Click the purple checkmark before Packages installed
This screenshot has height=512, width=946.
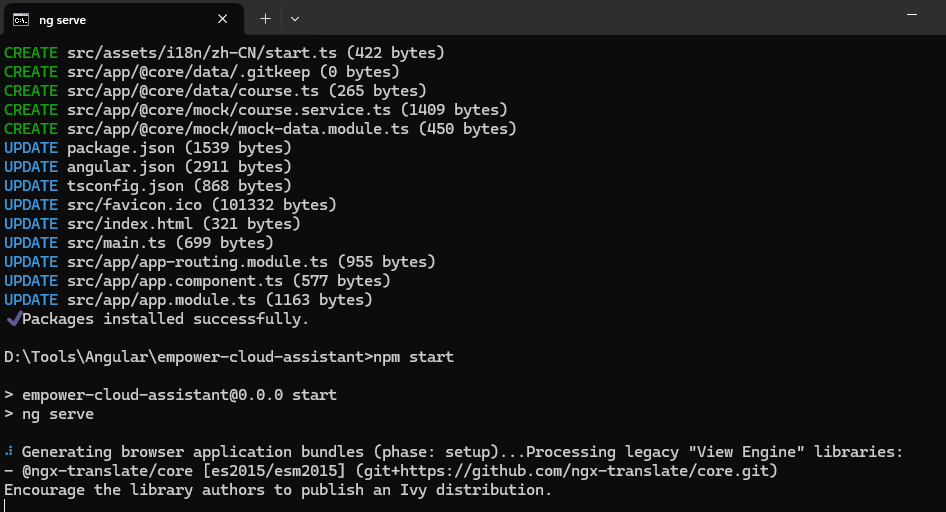pos(13,319)
